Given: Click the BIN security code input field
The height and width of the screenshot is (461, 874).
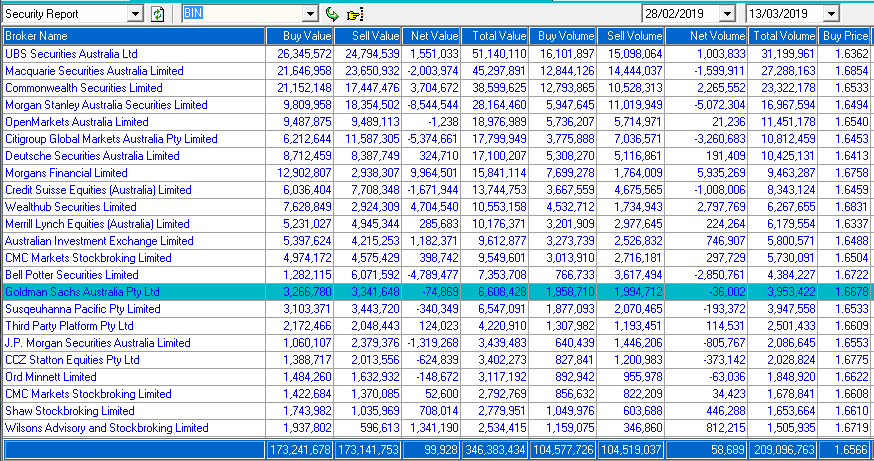Looking at the screenshot, I should 242,14.
